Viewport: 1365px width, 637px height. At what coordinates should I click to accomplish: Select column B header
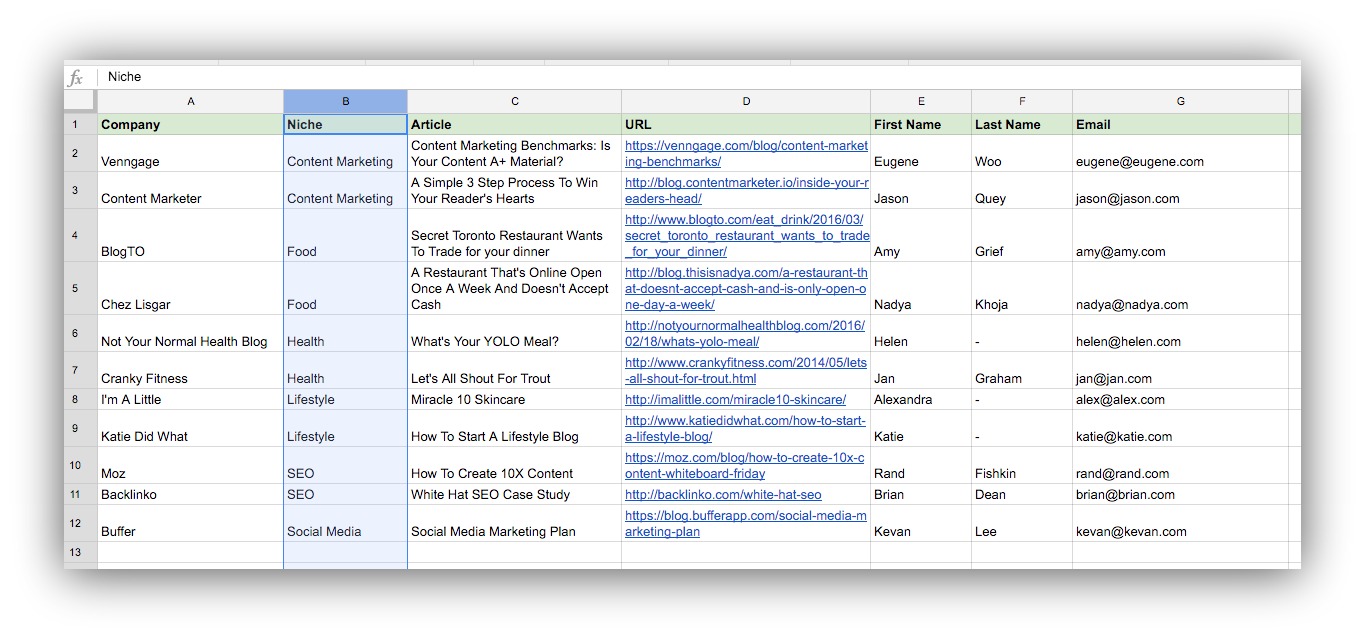tap(346, 101)
